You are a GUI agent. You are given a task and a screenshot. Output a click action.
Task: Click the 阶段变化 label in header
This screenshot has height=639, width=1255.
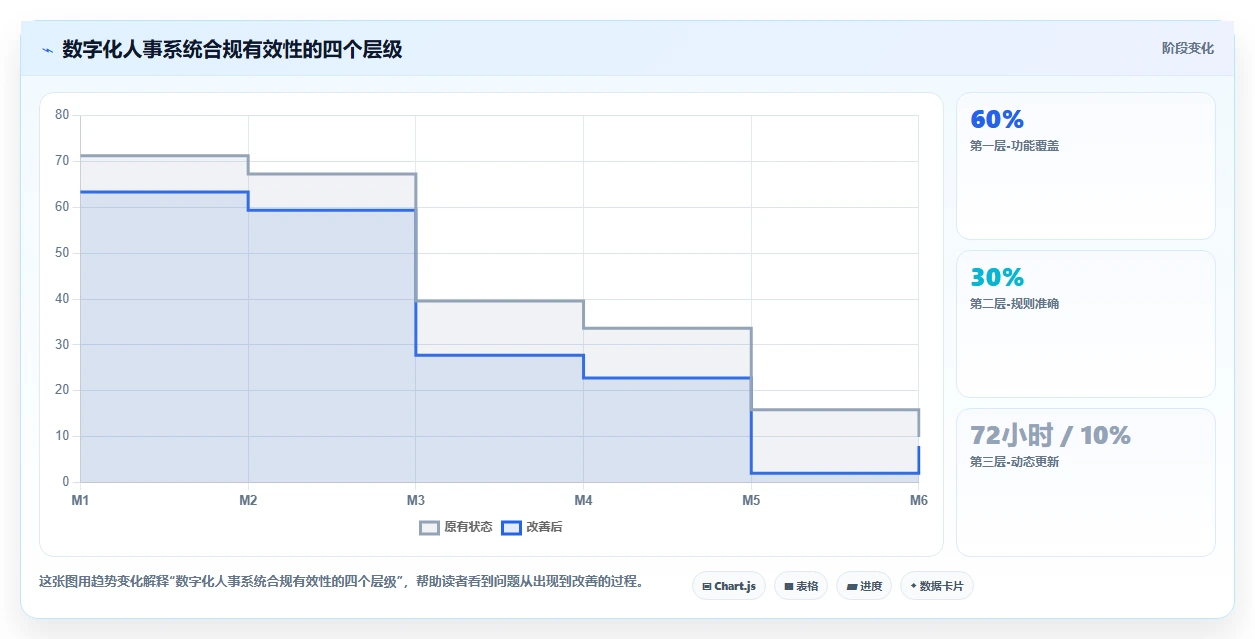(x=1188, y=48)
